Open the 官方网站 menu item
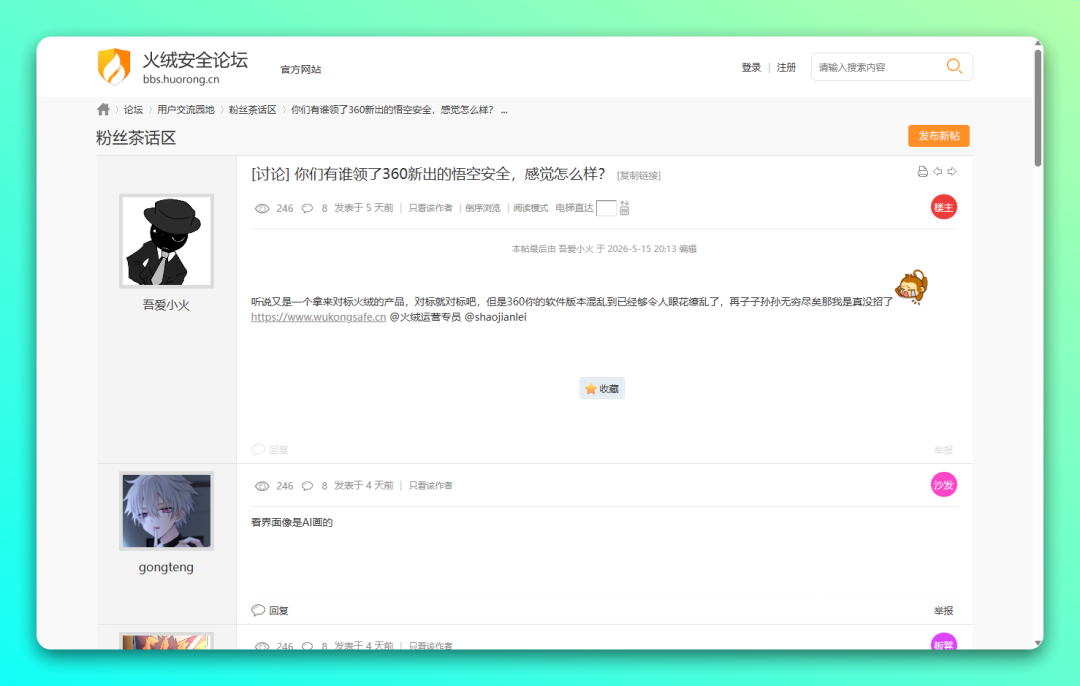1080x686 pixels. 300,70
